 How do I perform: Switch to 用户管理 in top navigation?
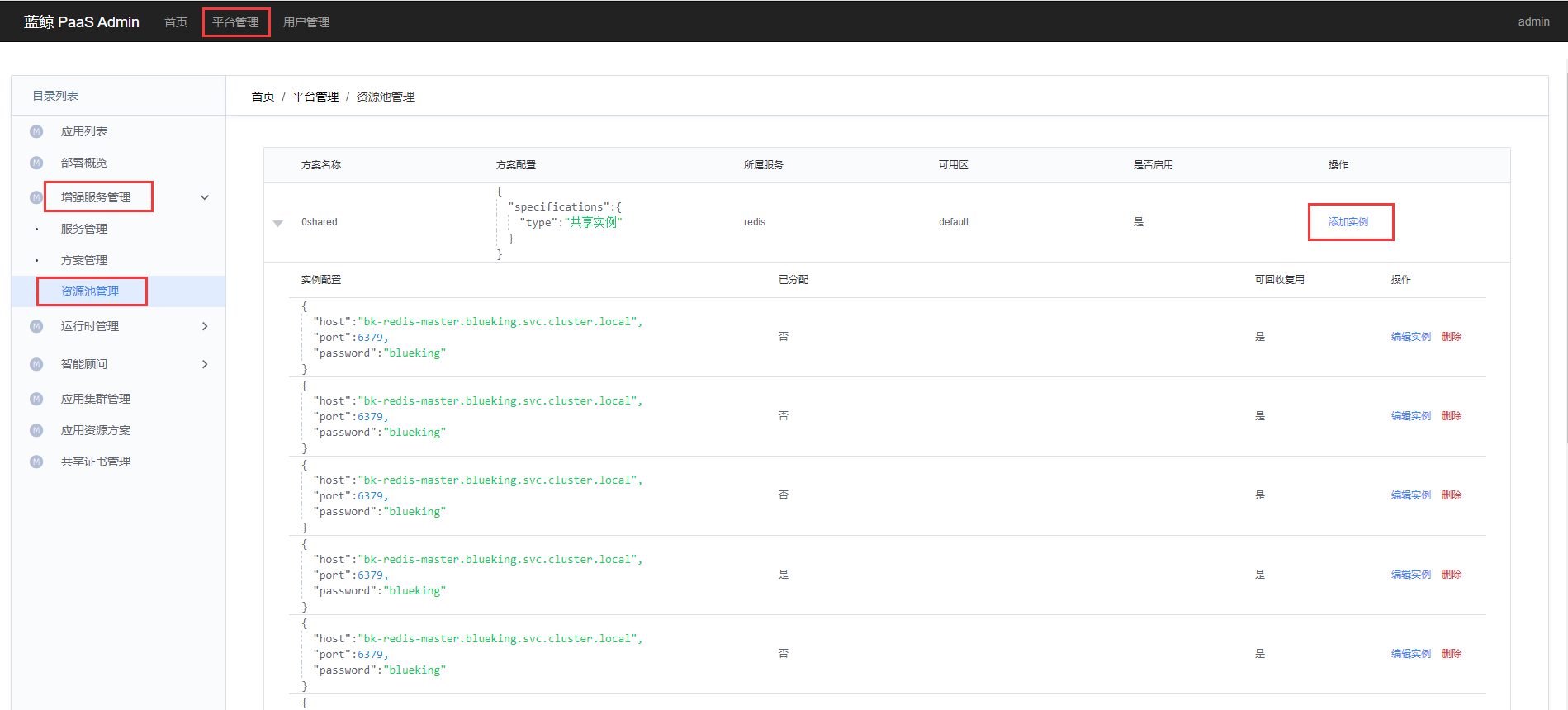(x=306, y=22)
